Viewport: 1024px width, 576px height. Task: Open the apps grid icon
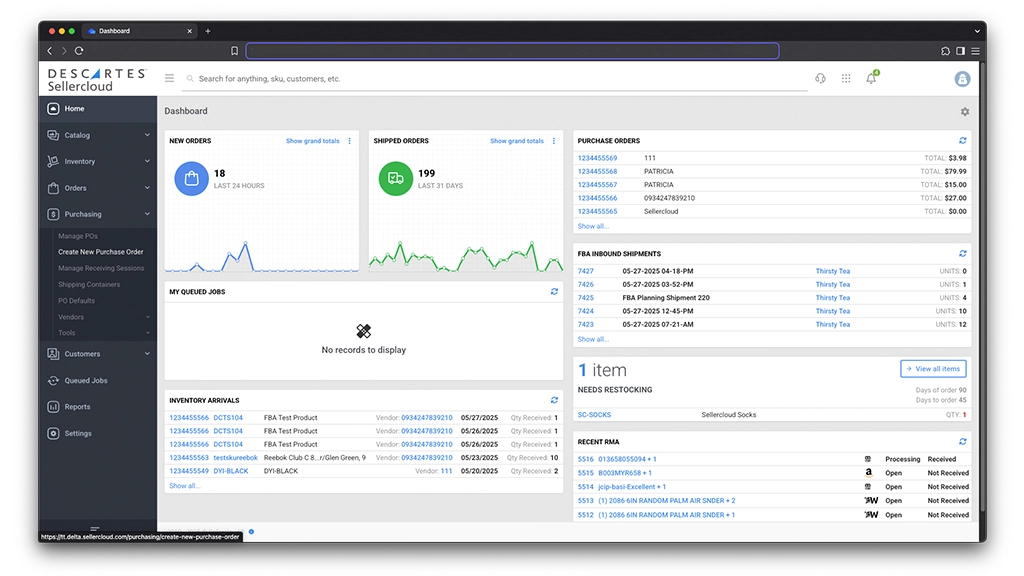pos(844,78)
